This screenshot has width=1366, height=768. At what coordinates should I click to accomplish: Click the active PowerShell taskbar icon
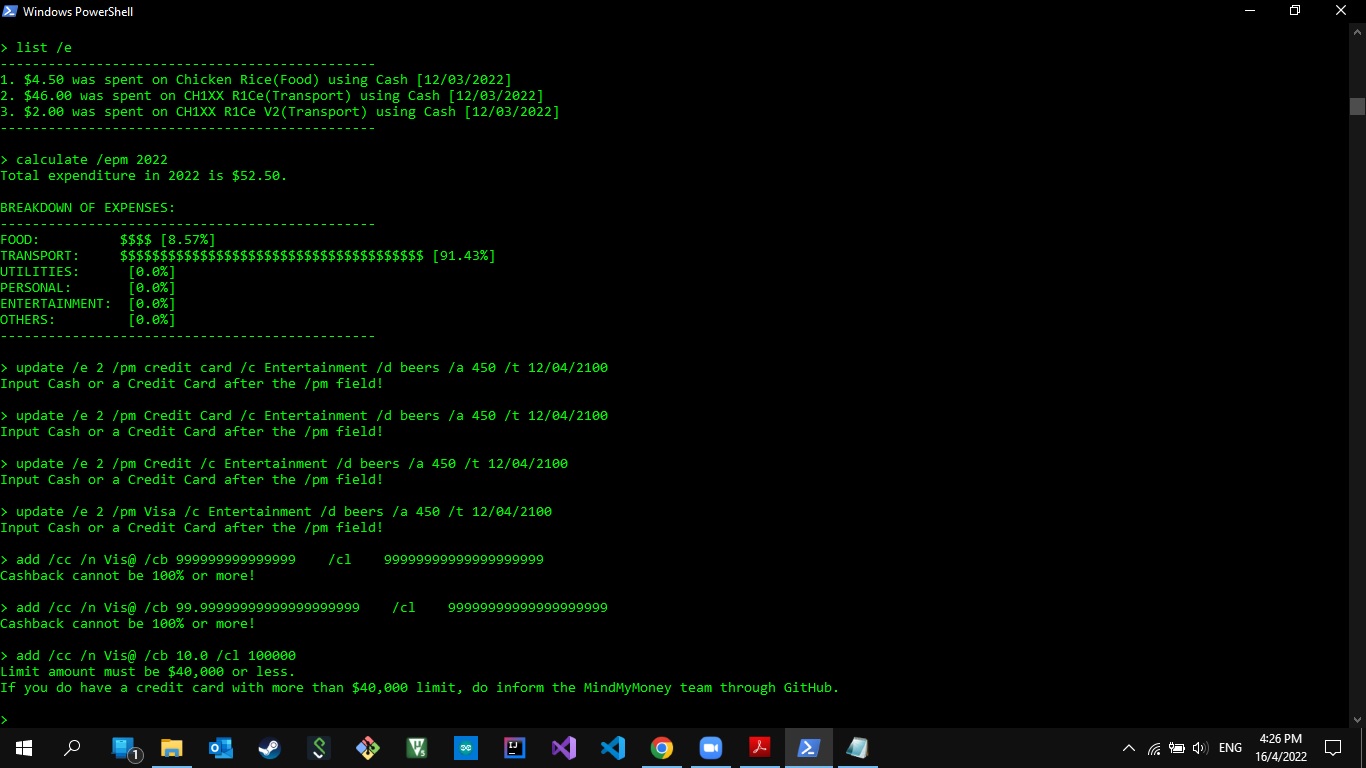(x=809, y=748)
